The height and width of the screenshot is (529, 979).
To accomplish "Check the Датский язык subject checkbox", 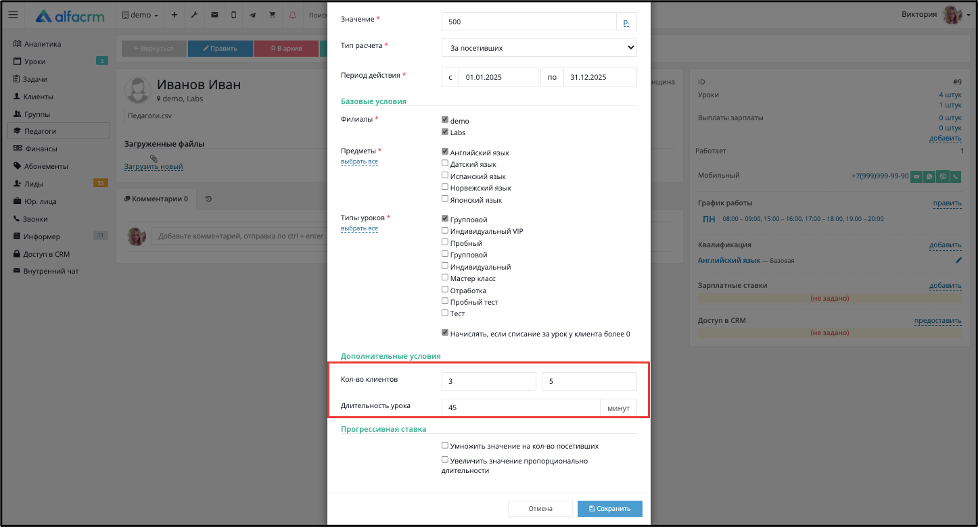I will click(445, 163).
